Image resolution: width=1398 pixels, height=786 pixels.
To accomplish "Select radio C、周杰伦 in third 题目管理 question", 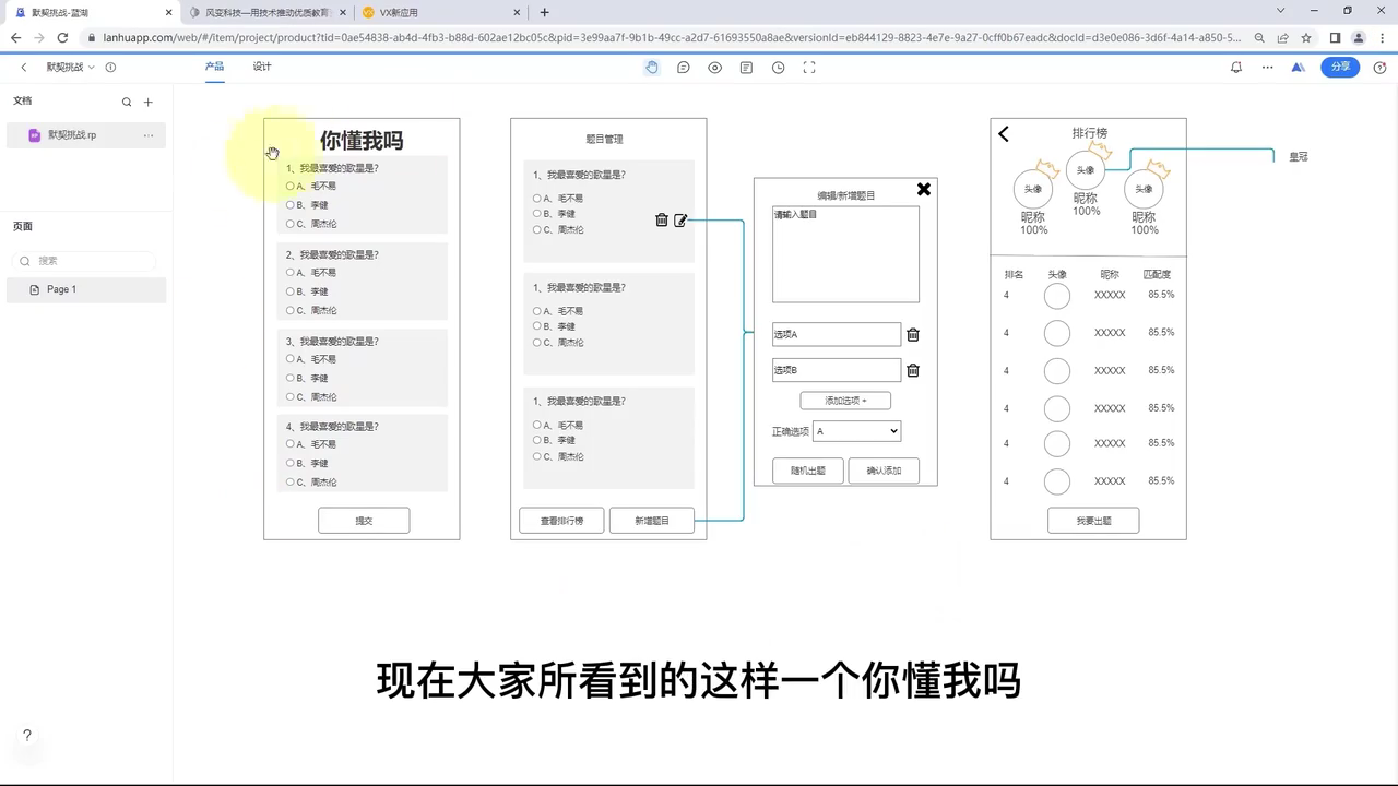I will point(537,457).
